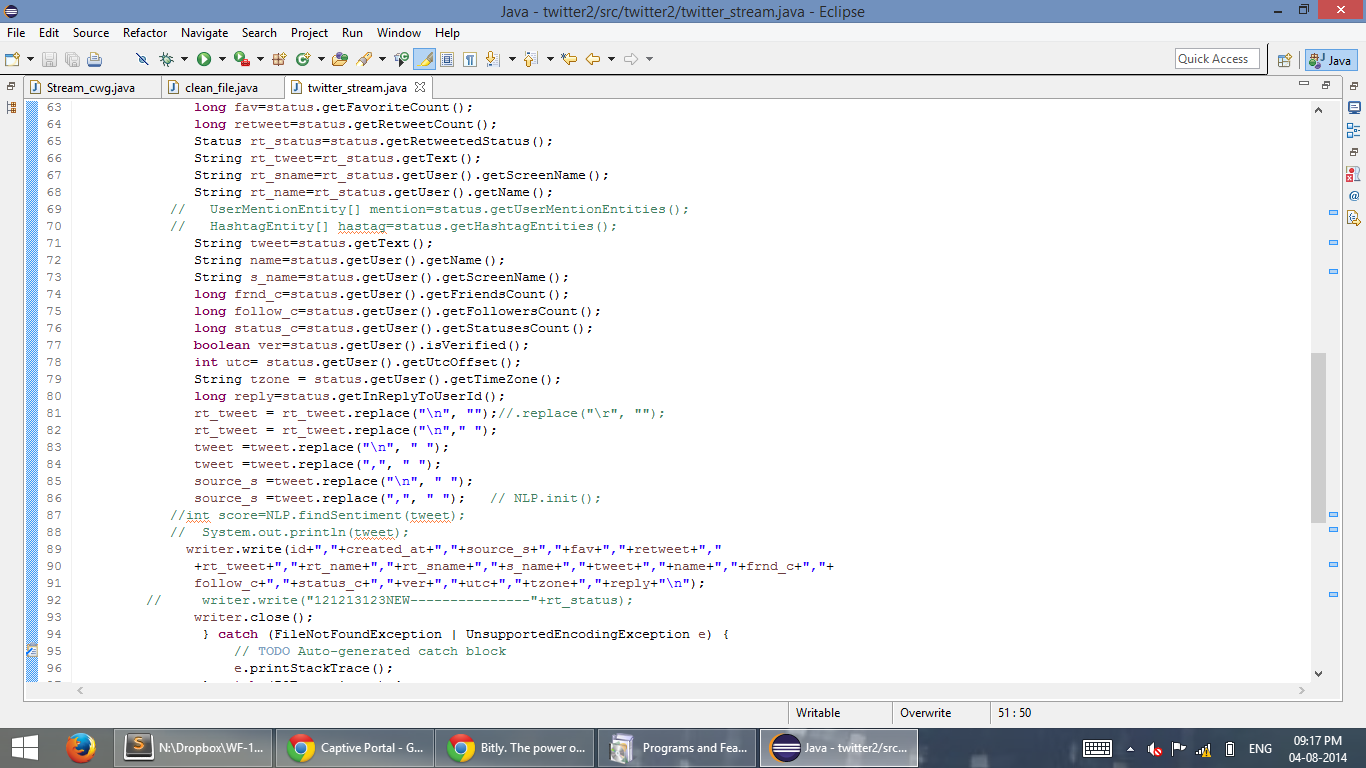
Task: Toggle Mark Occurrences highlighter button
Action: click(x=424, y=59)
